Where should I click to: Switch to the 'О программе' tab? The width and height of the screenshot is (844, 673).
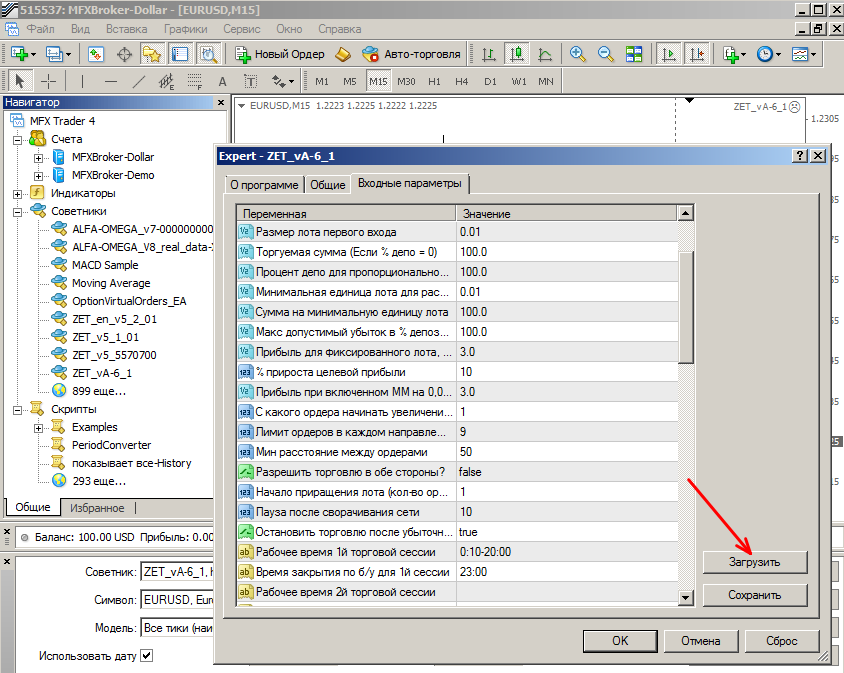(x=264, y=185)
